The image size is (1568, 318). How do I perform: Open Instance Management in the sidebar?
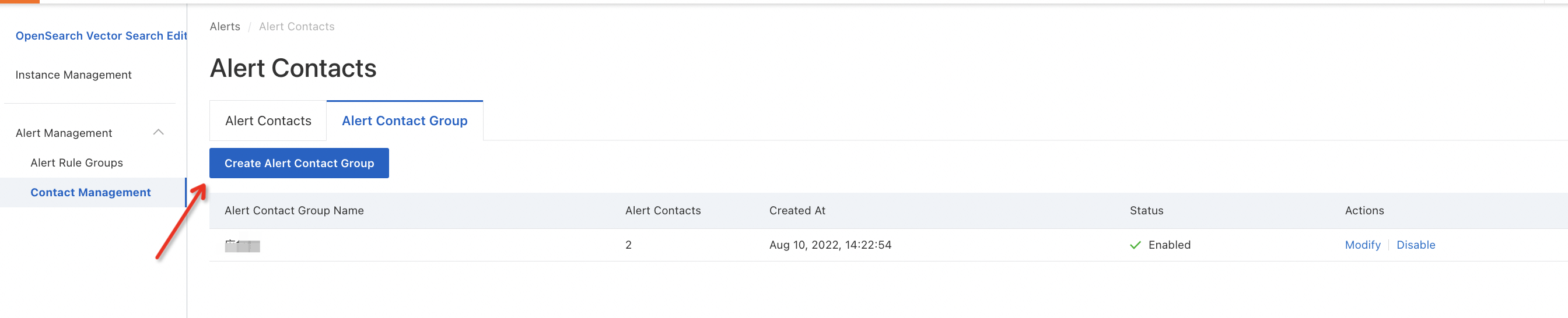(x=73, y=75)
